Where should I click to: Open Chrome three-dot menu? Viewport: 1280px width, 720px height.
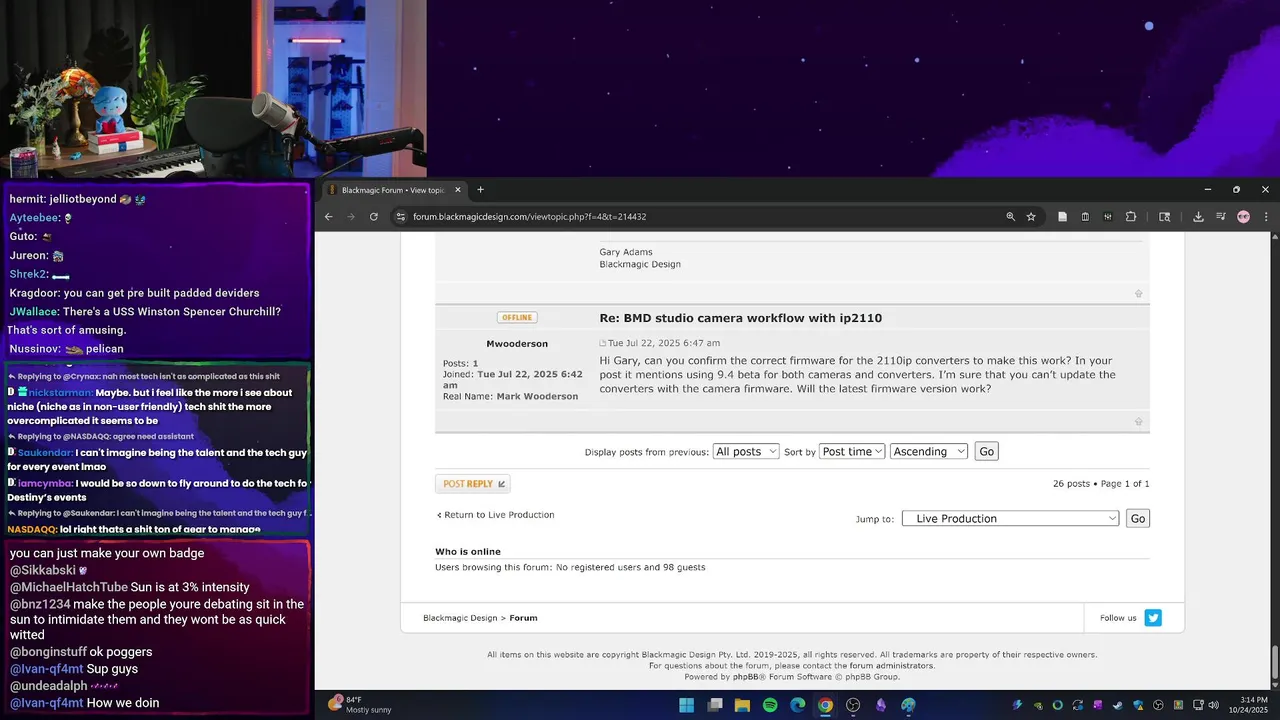[1266, 217]
